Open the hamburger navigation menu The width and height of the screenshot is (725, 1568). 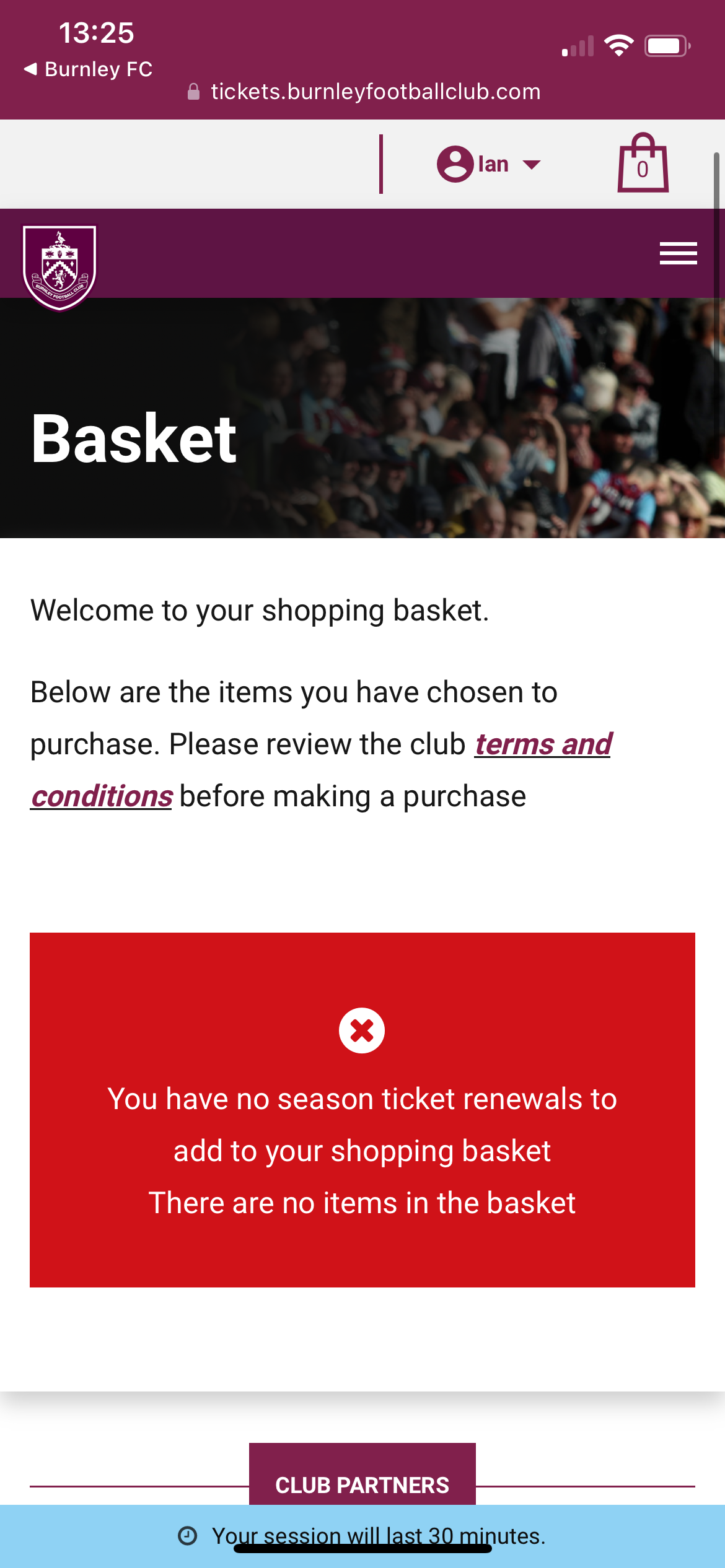click(x=678, y=253)
